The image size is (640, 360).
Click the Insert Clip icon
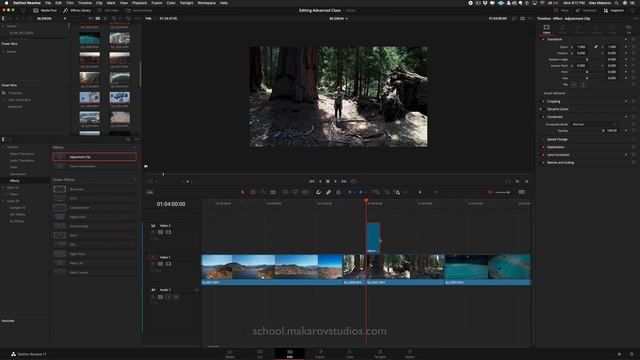[x=286, y=192]
